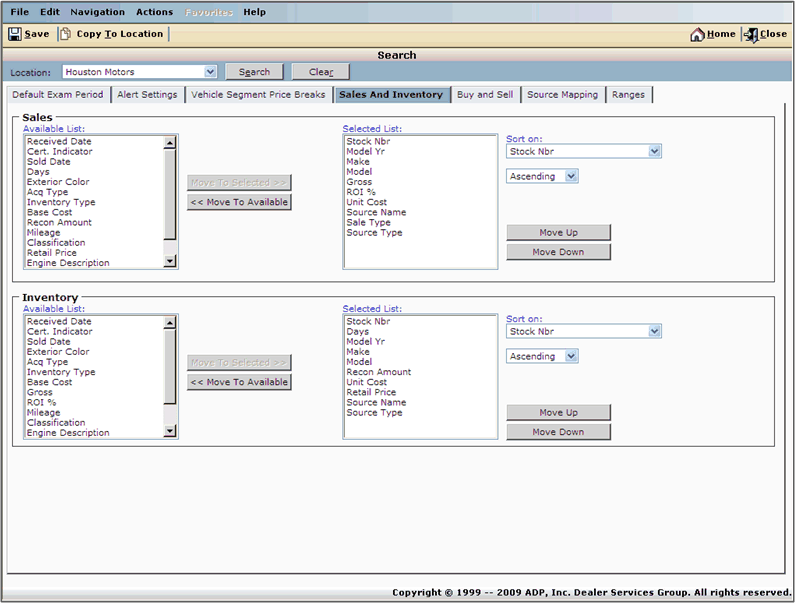This screenshot has height=603, width=795.
Task: Click Move To Available in Sales section
Action: [x=239, y=202]
